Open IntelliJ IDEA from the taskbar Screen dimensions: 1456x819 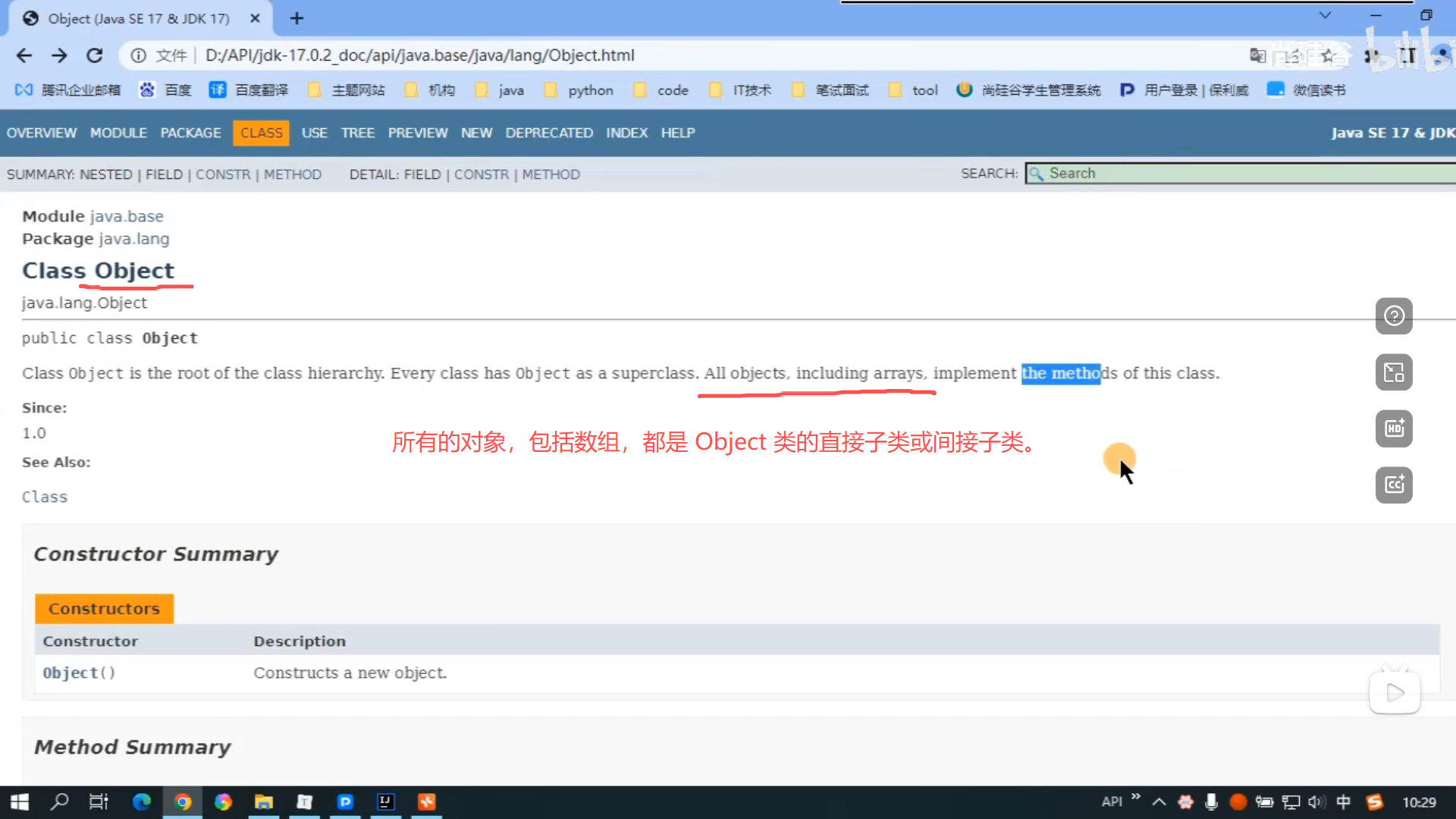tap(385, 802)
